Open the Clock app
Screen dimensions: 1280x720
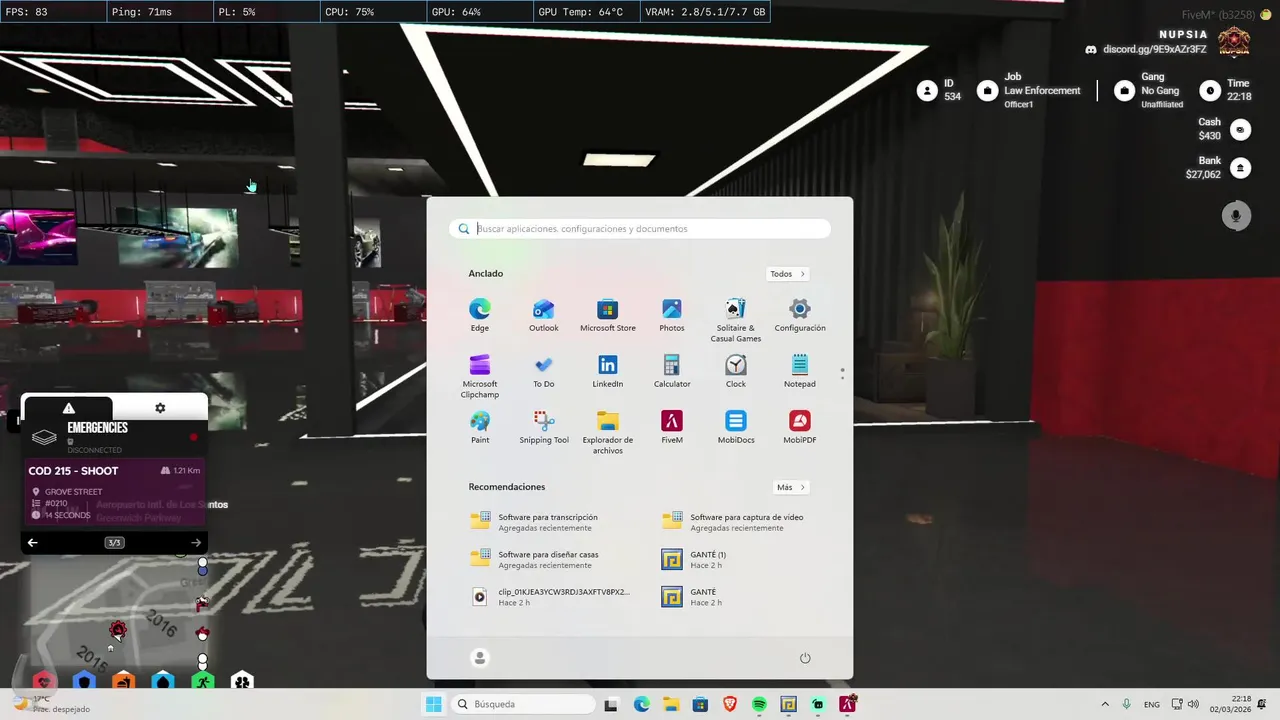pos(736,371)
